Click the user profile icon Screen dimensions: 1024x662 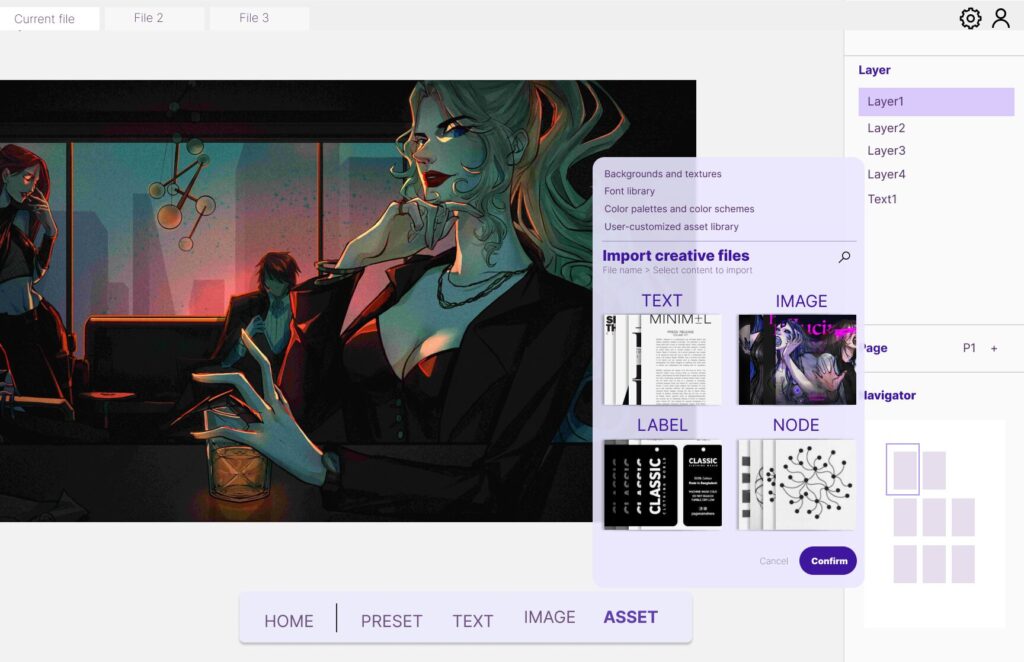[1000, 18]
